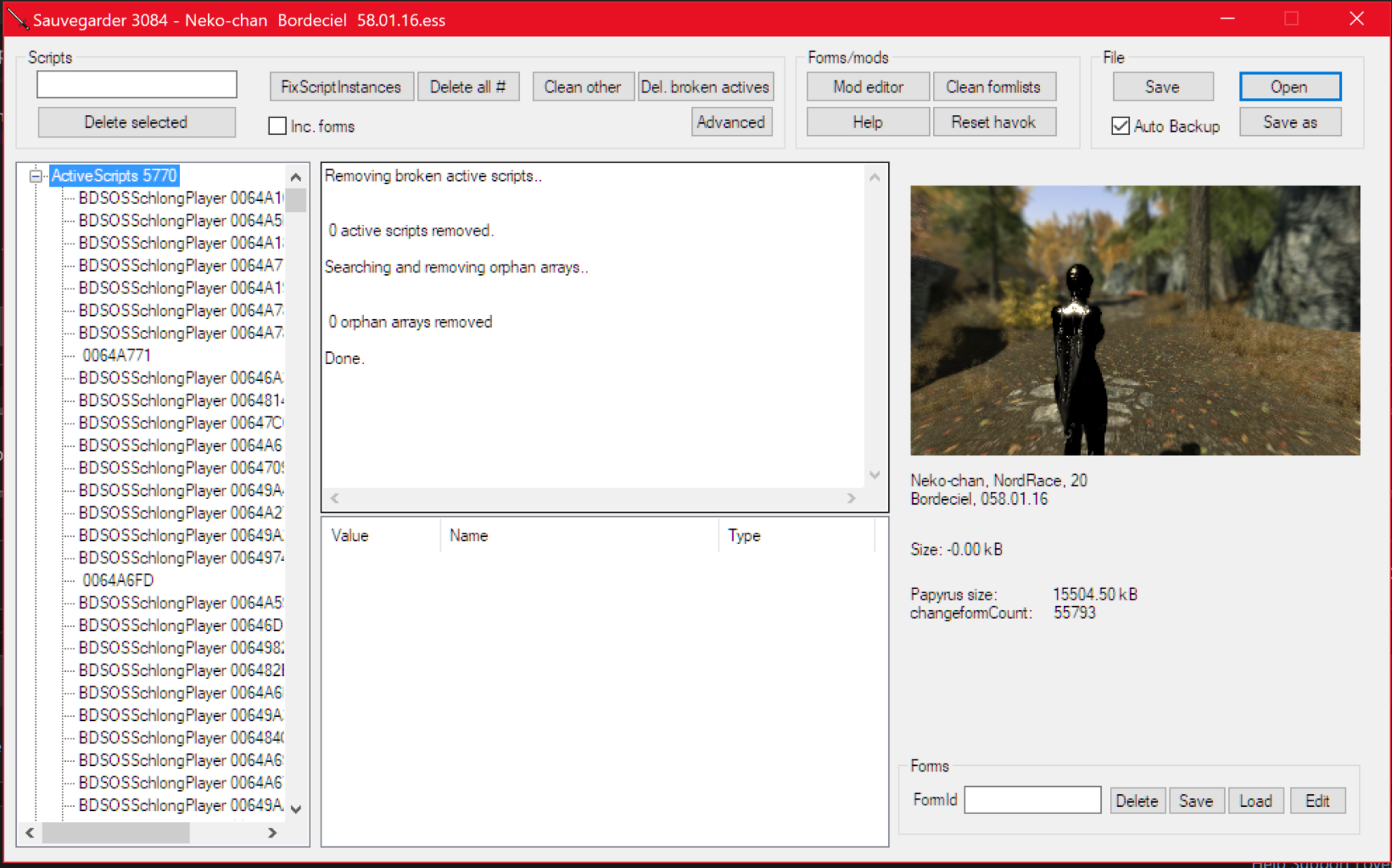Click log panel scroll up arrow
This screenshot has height=868, width=1392.
(875, 177)
